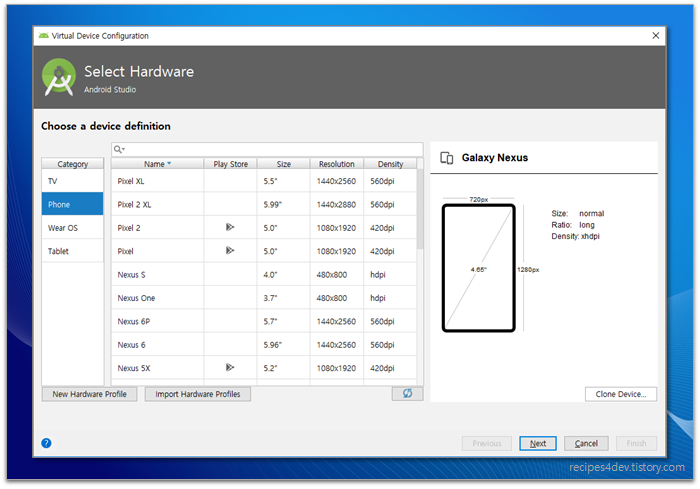The height and width of the screenshot is (489, 700).
Task: Select the Nexus One device row
Action: pyautogui.click(x=264, y=298)
